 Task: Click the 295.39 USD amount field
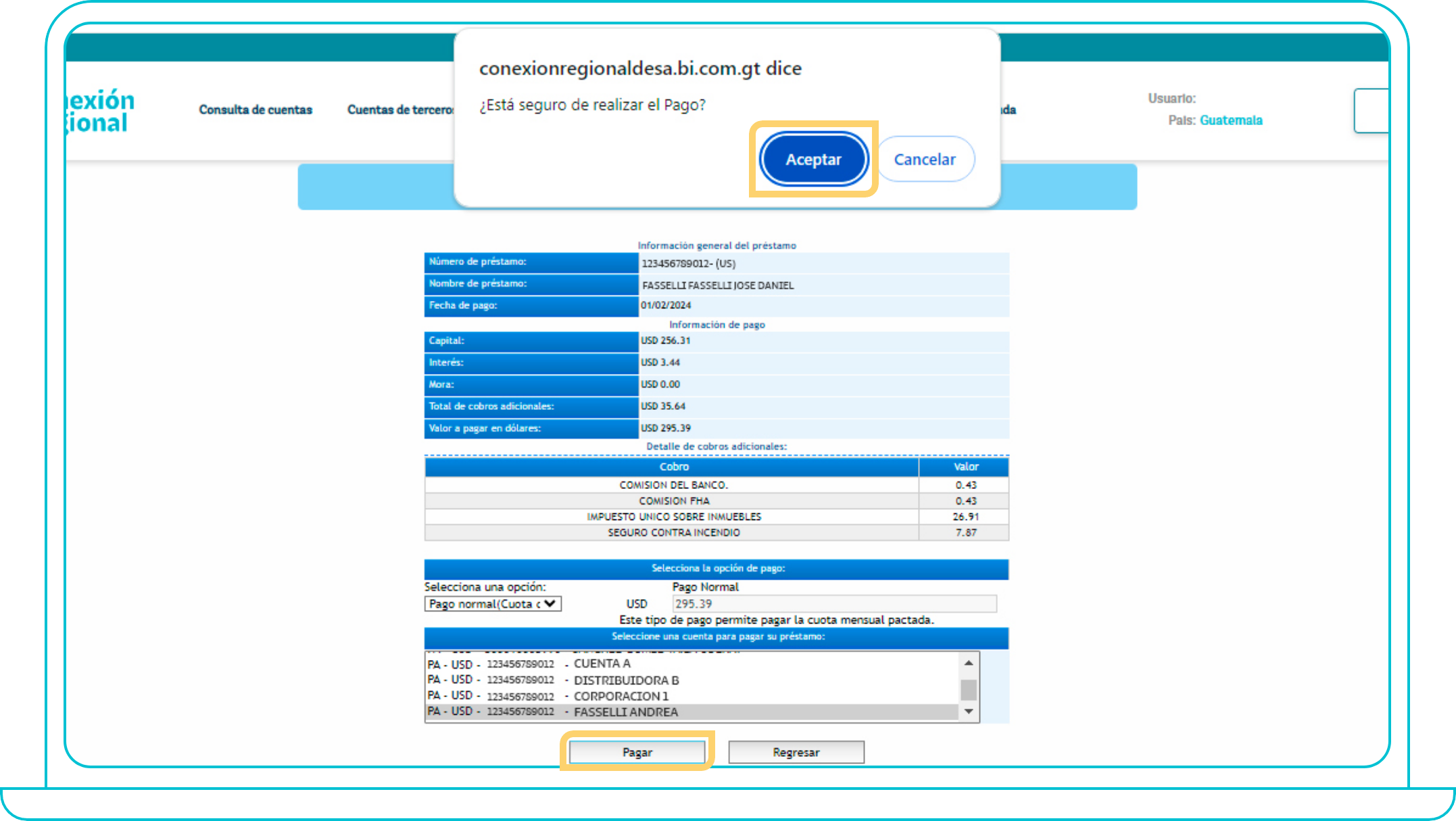833,604
